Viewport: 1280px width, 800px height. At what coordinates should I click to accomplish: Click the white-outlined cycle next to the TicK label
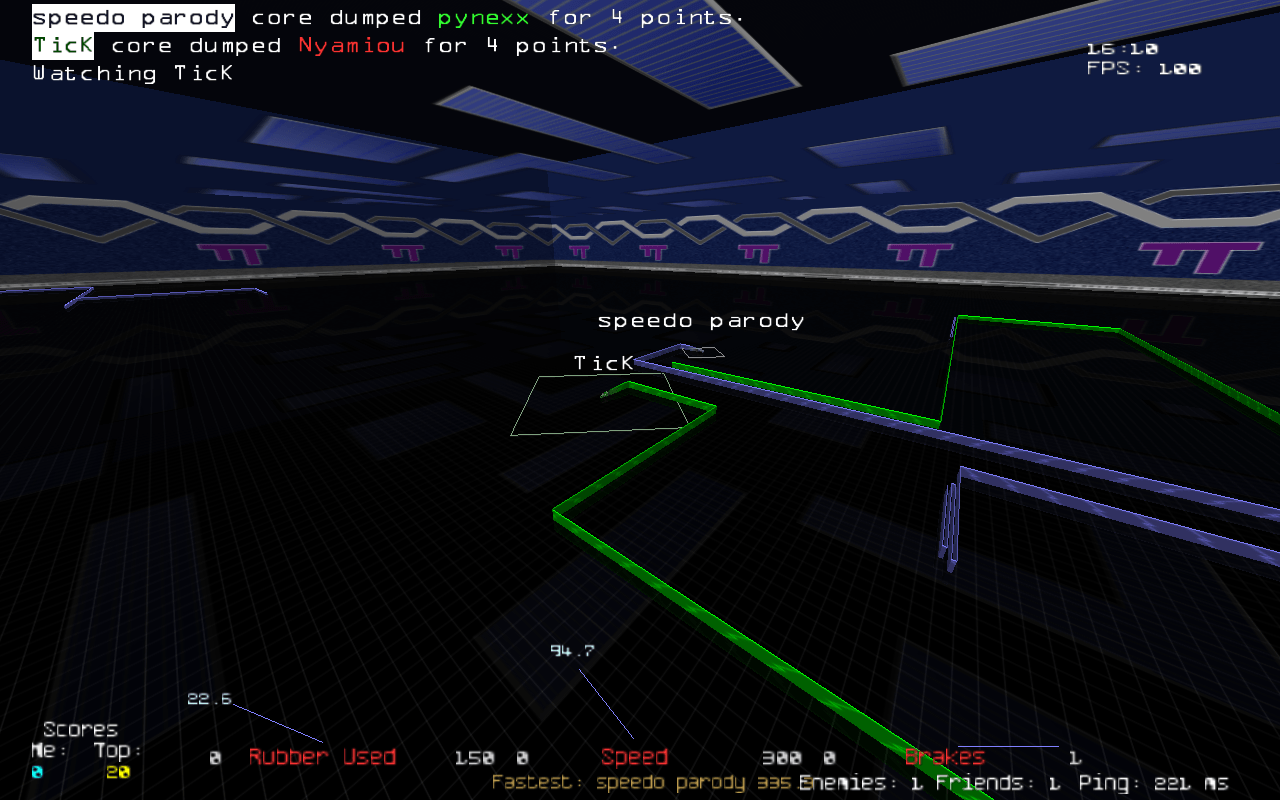pos(599,405)
